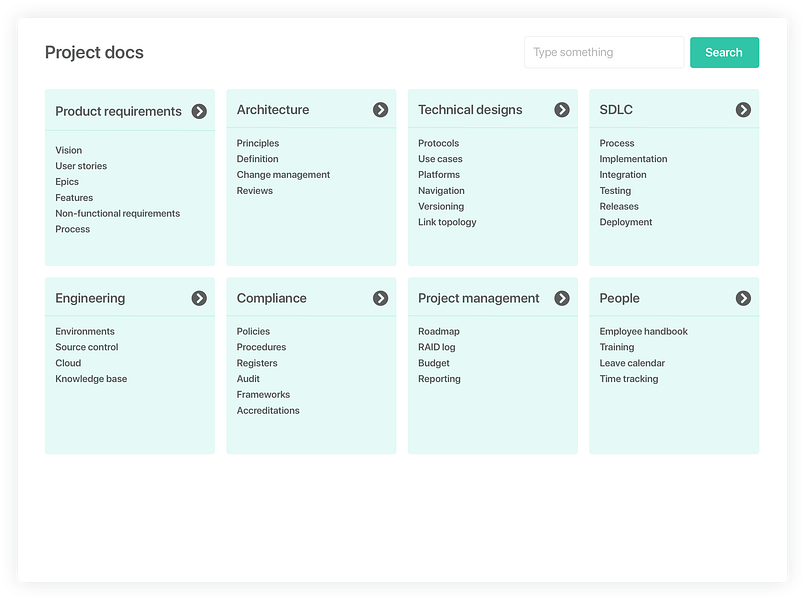Open the Frameworks link
The width and height of the screenshot is (805, 600).
(x=263, y=394)
